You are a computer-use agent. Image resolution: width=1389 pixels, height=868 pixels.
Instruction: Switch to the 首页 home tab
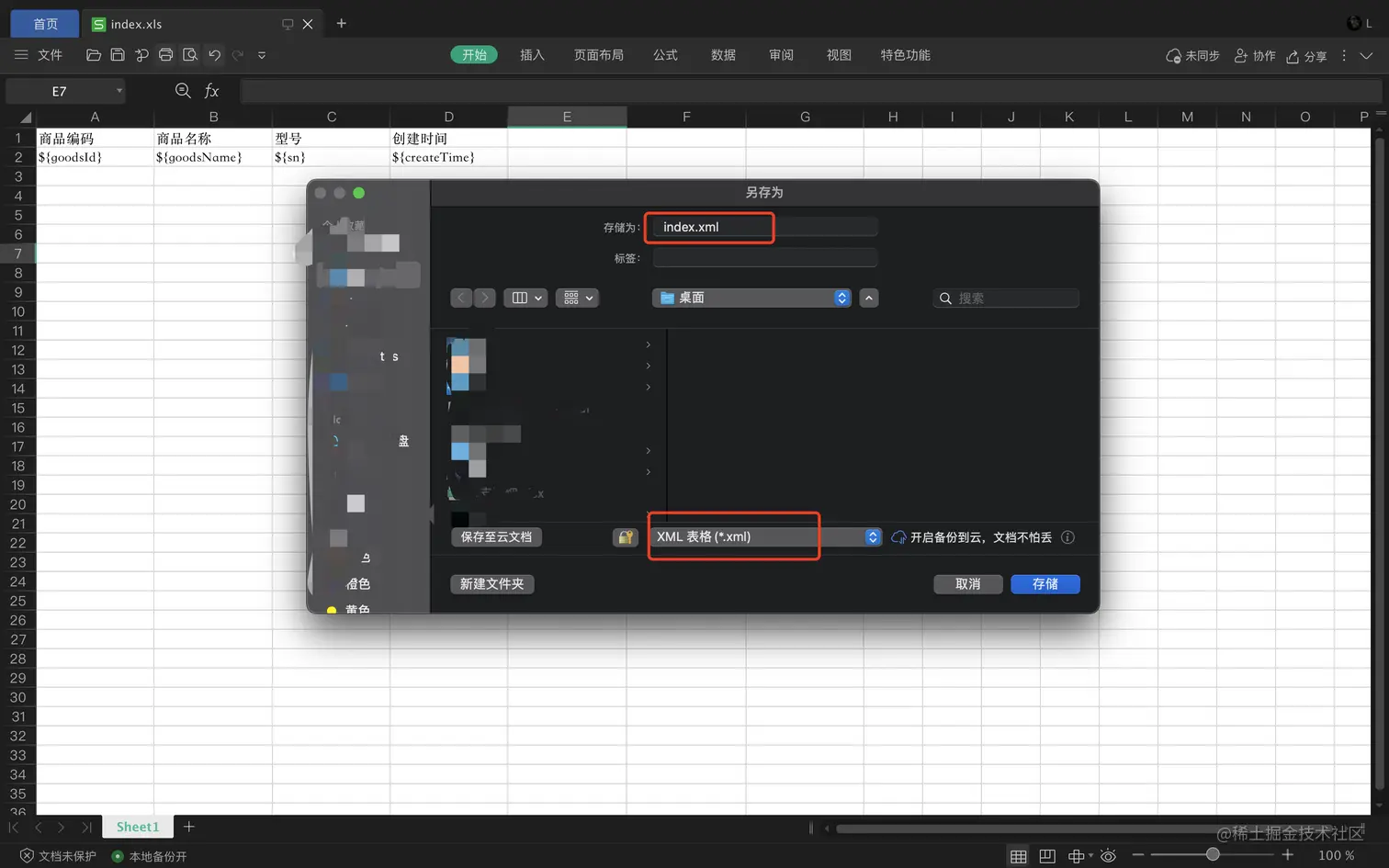click(x=46, y=24)
